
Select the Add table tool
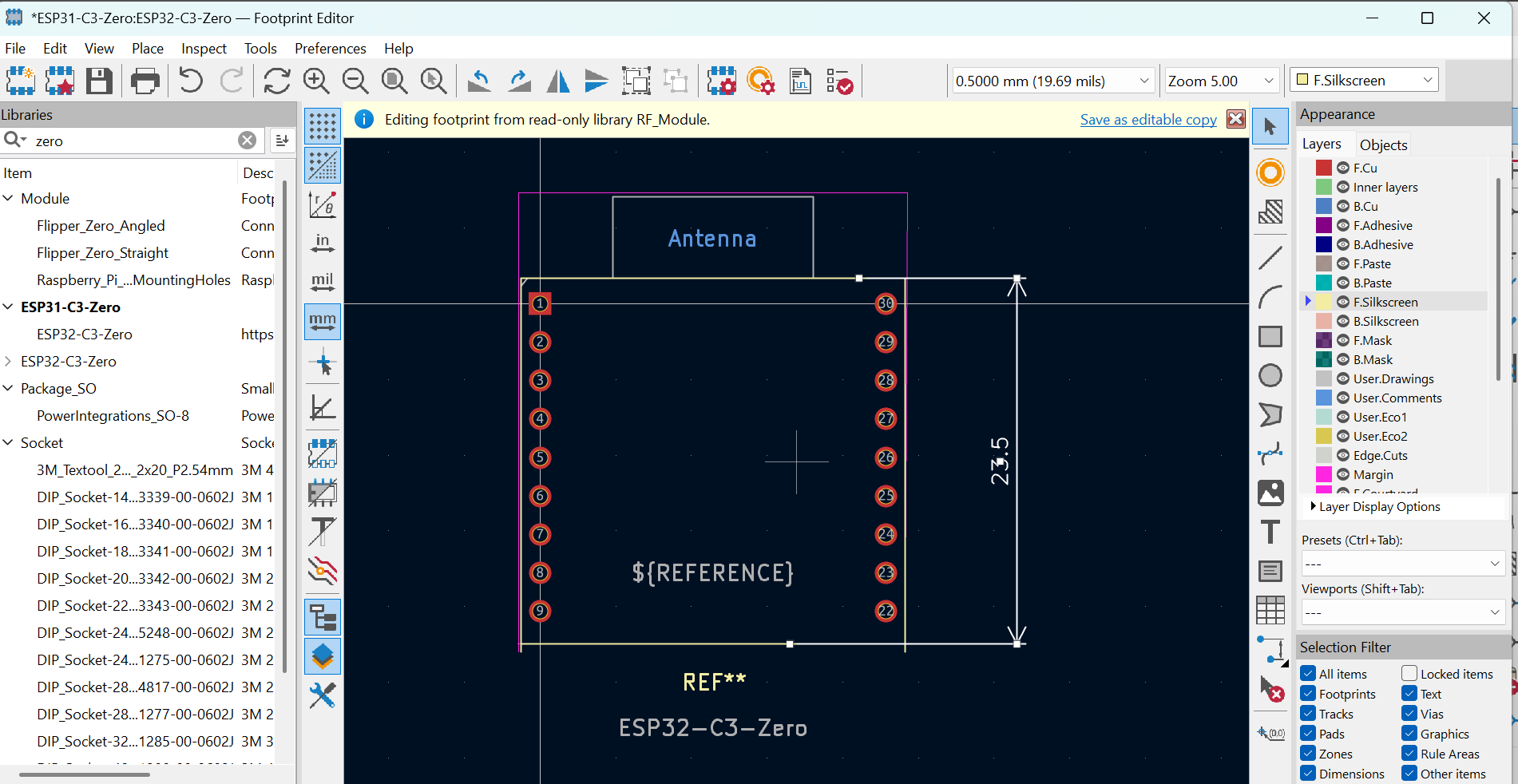(1270, 610)
